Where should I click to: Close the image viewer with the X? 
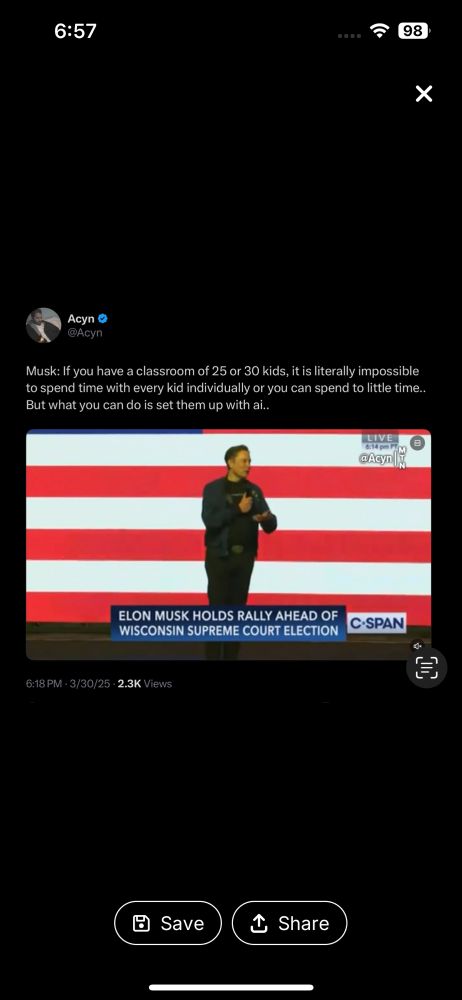(x=424, y=94)
